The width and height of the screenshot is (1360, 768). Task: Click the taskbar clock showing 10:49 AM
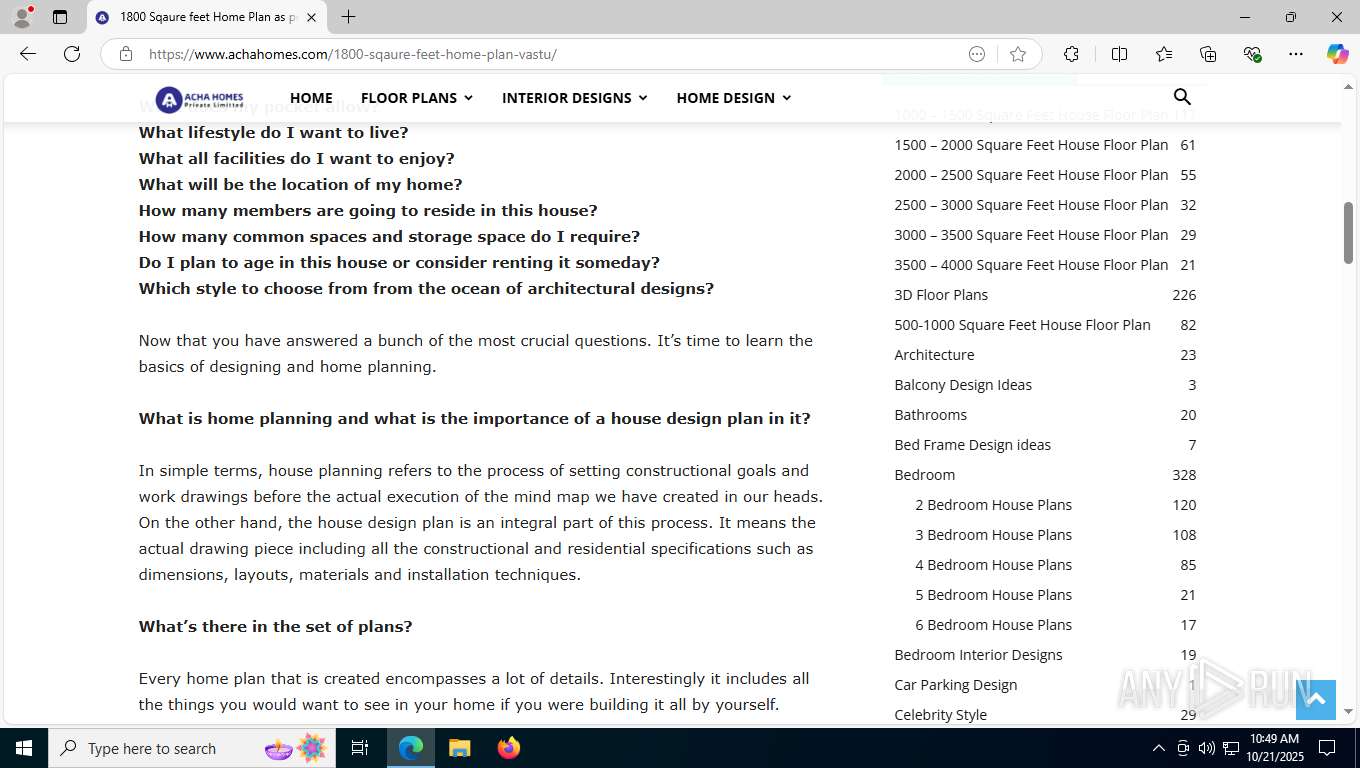[x=1274, y=748]
